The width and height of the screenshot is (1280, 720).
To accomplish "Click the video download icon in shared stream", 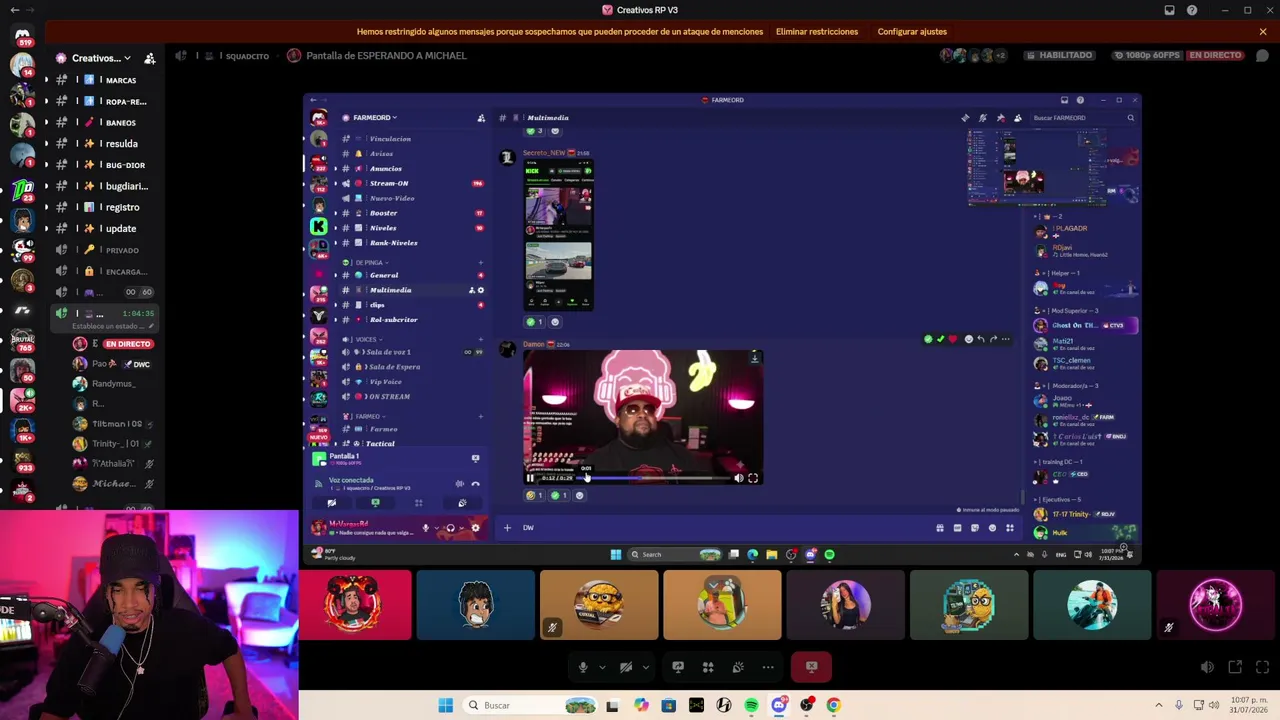I will (755, 358).
